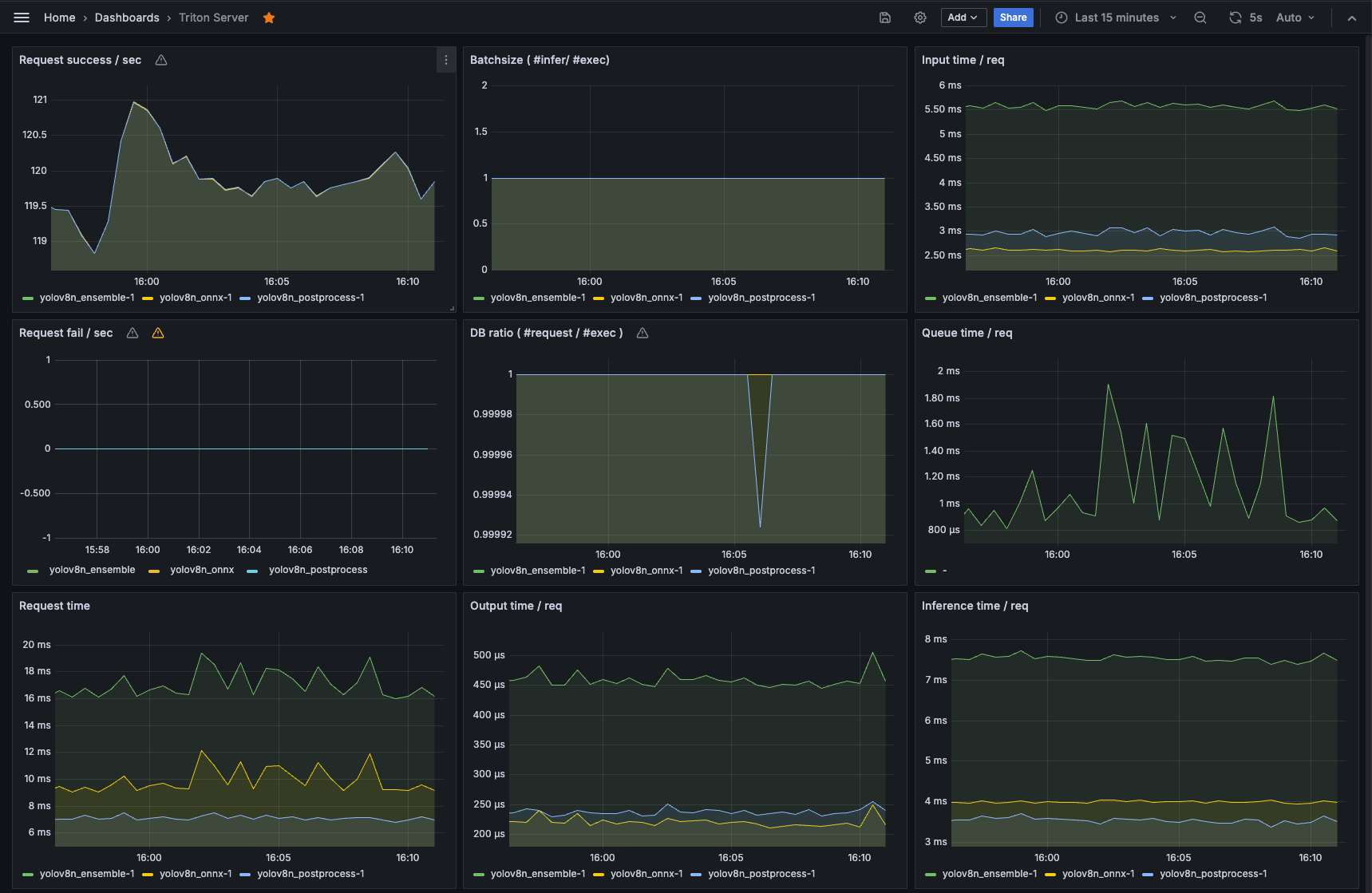
Task: Click the star icon to unfavorite the dashboard
Action: 269,18
